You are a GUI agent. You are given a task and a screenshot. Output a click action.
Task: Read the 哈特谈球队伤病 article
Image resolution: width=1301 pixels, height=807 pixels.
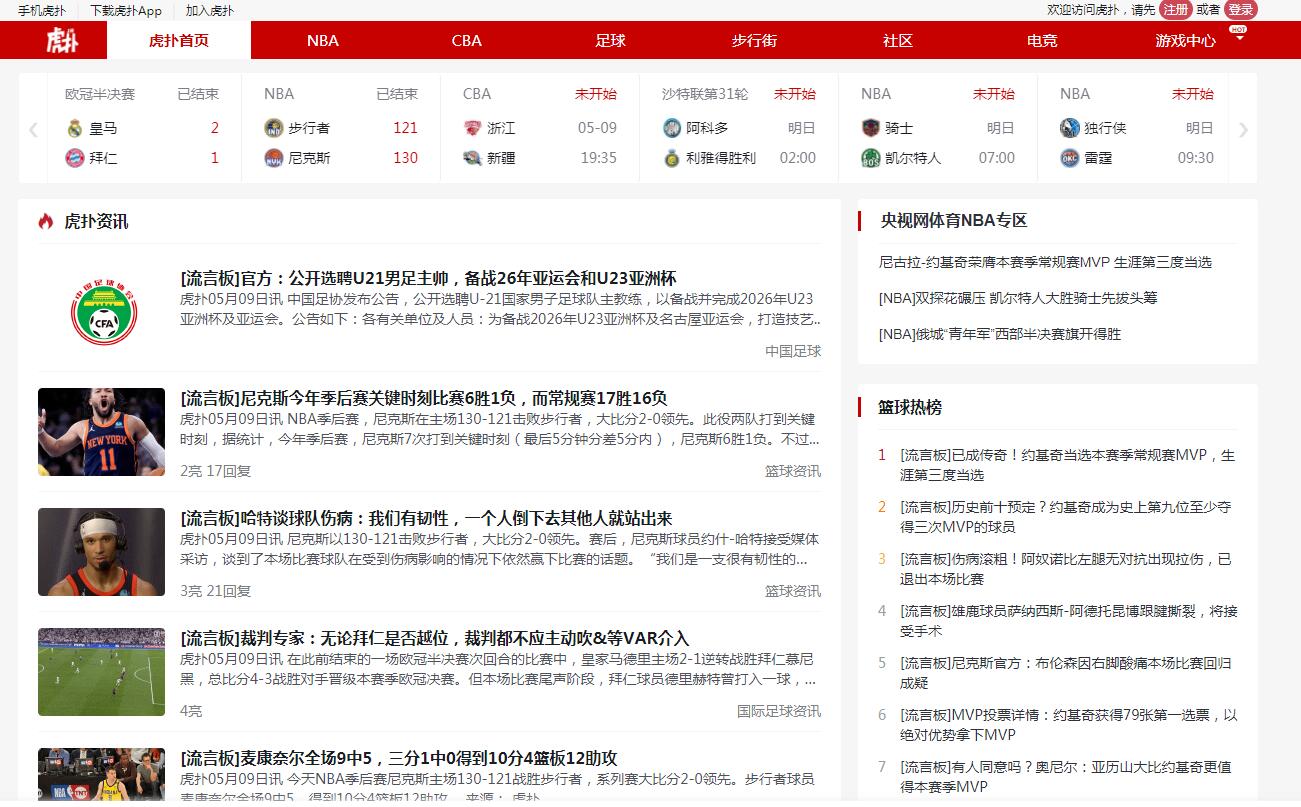pyautogui.click(x=427, y=518)
